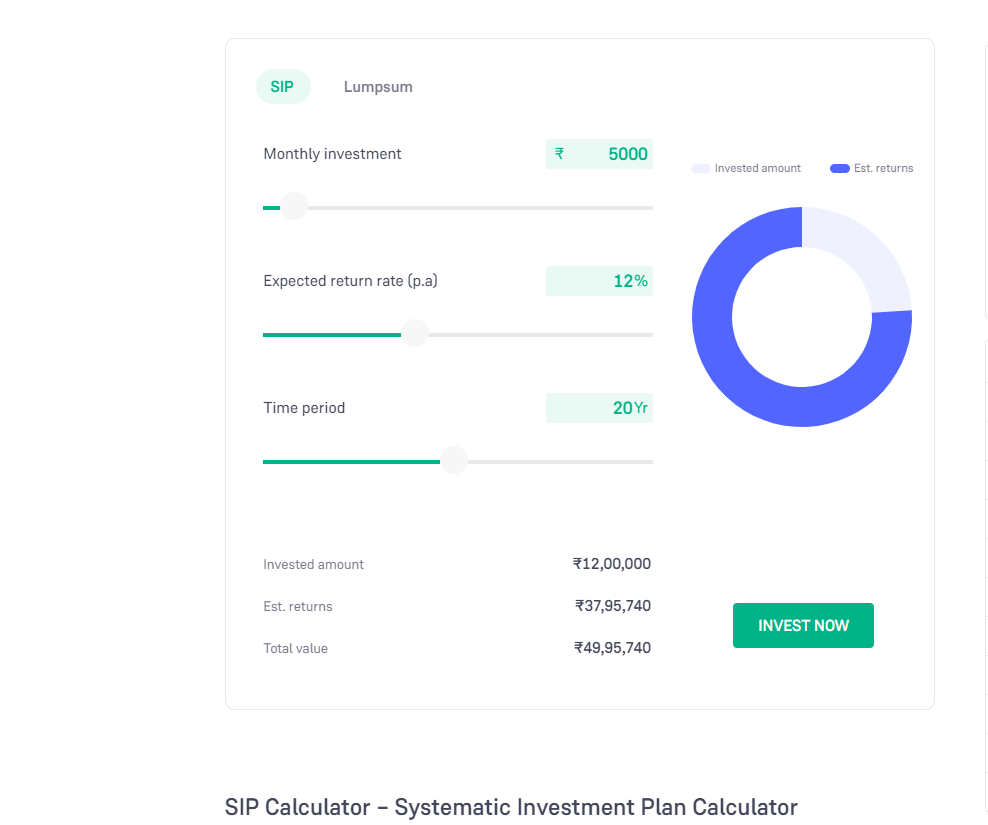This screenshot has height=825, width=988.
Task: Click the Expected return rate slider knob
Action: coord(415,334)
